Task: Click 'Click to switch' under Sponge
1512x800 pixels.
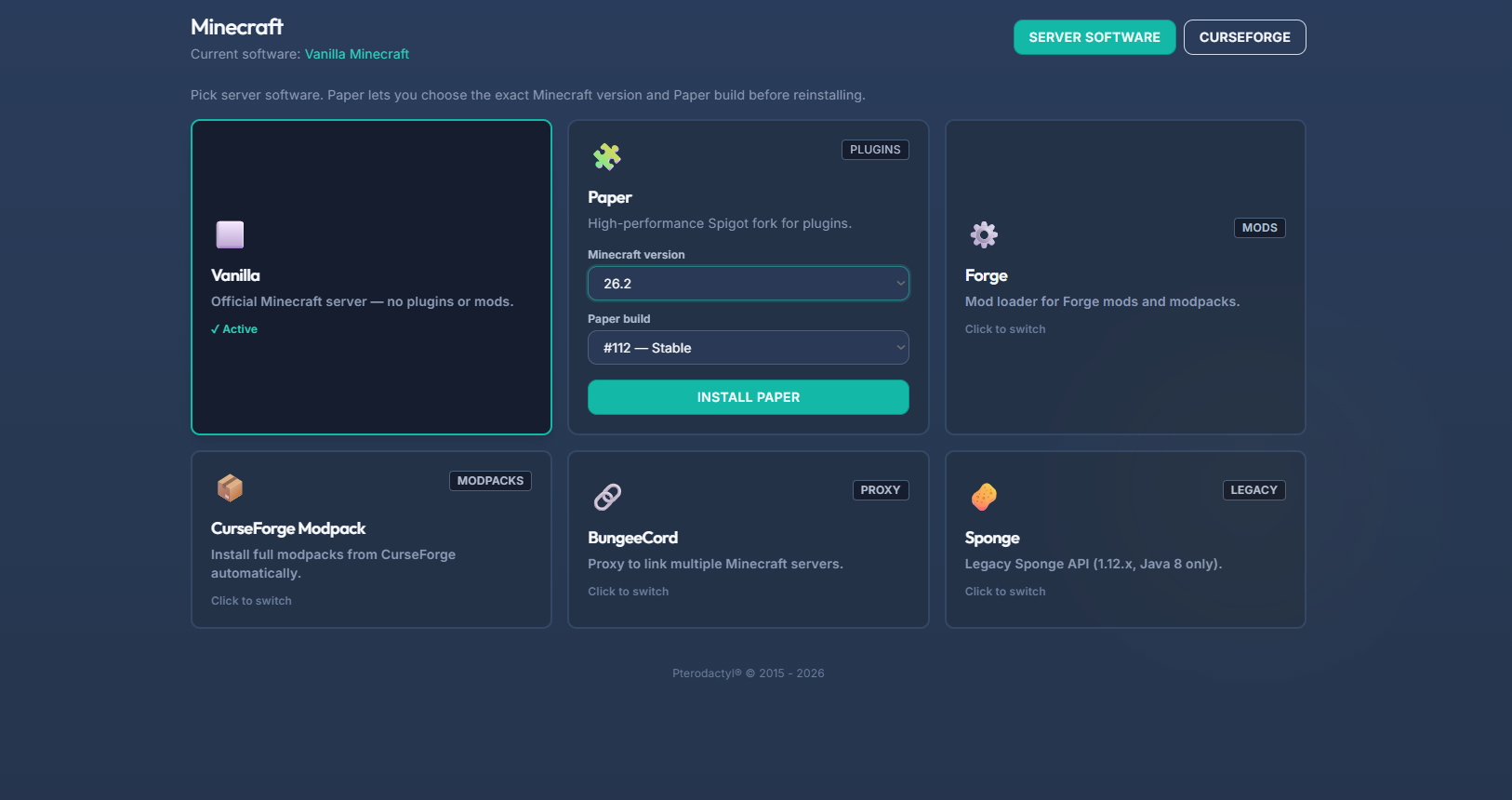Action: point(1005,592)
